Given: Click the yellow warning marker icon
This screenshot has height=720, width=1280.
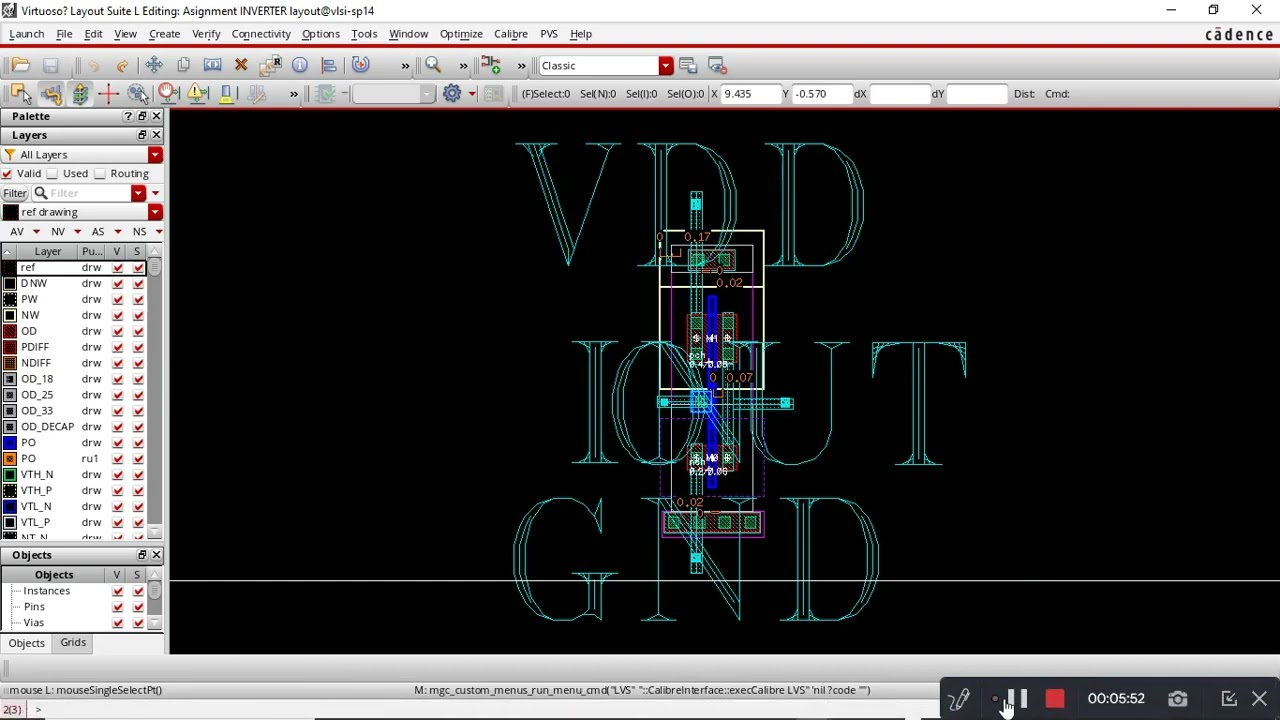Looking at the screenshot, I should coord(197,93).
